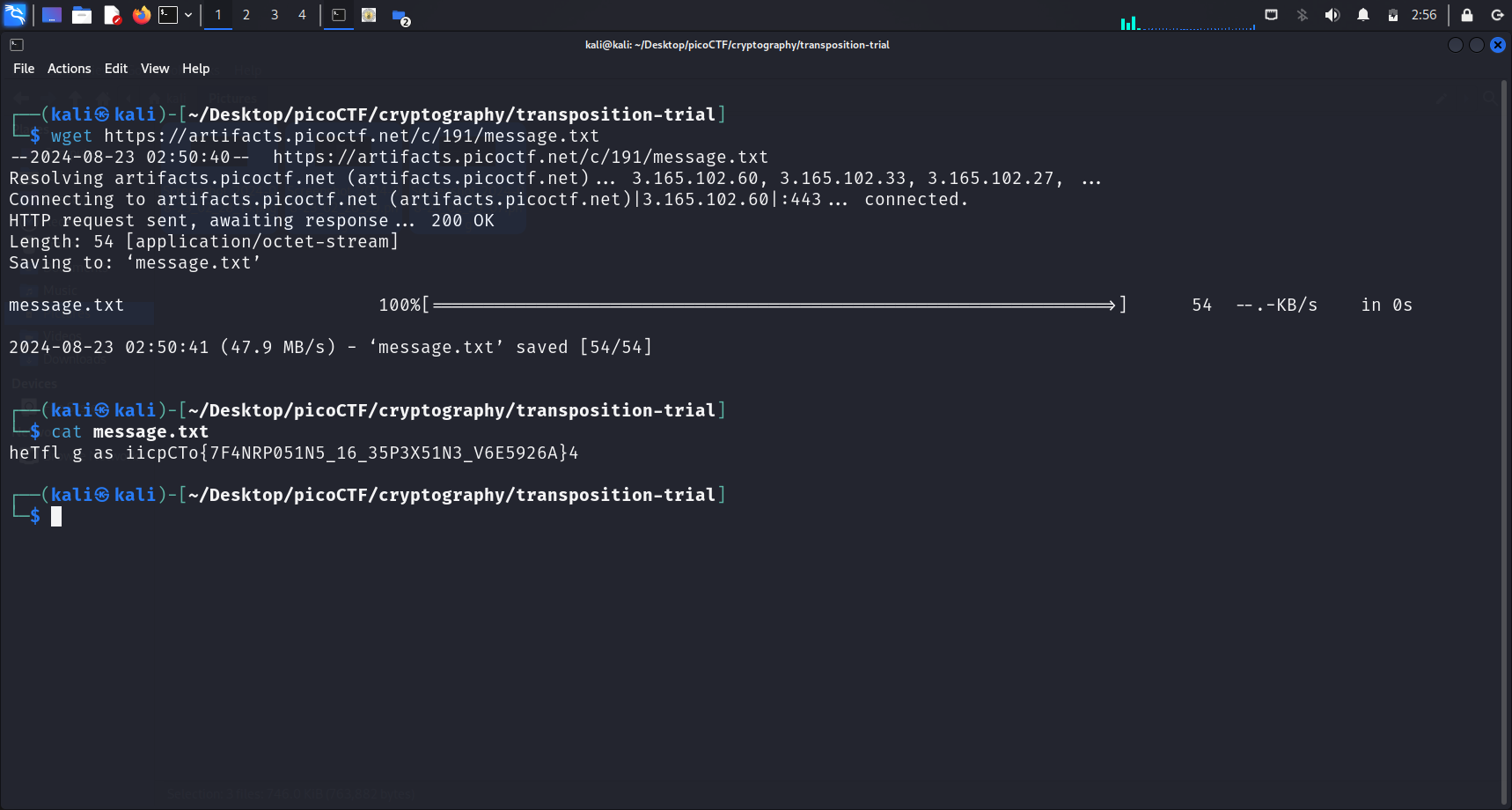1512x810 pixels.
Task: Open the Kali applications menu
Action: point(15,15)
